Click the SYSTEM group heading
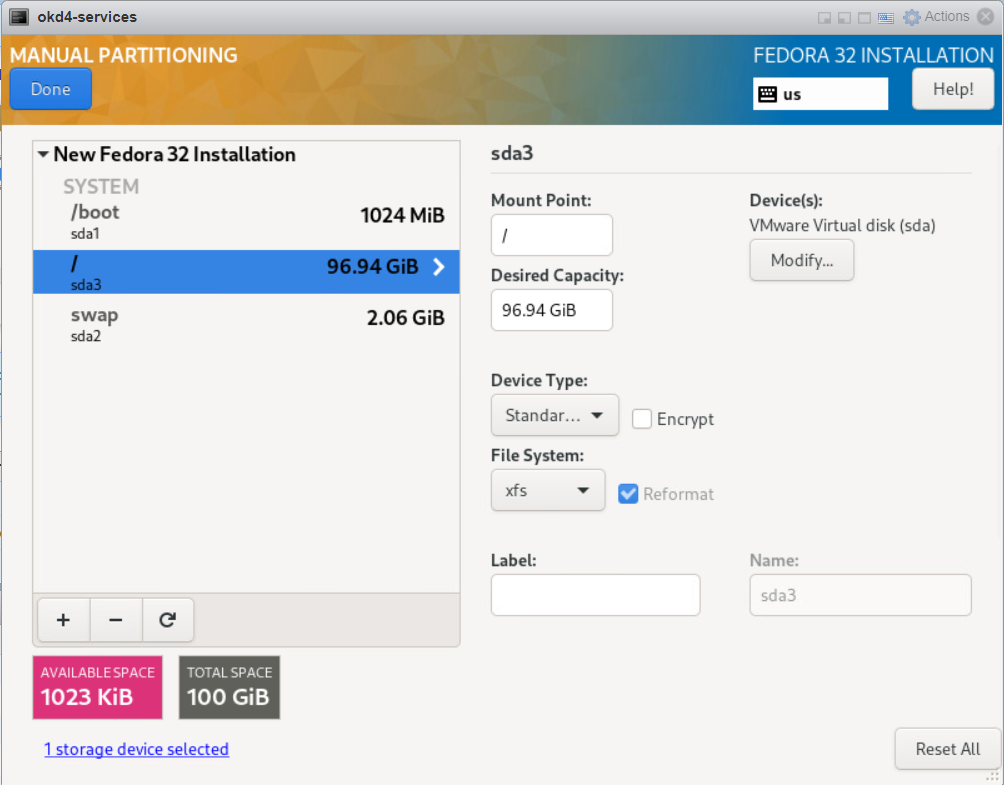 101,186
